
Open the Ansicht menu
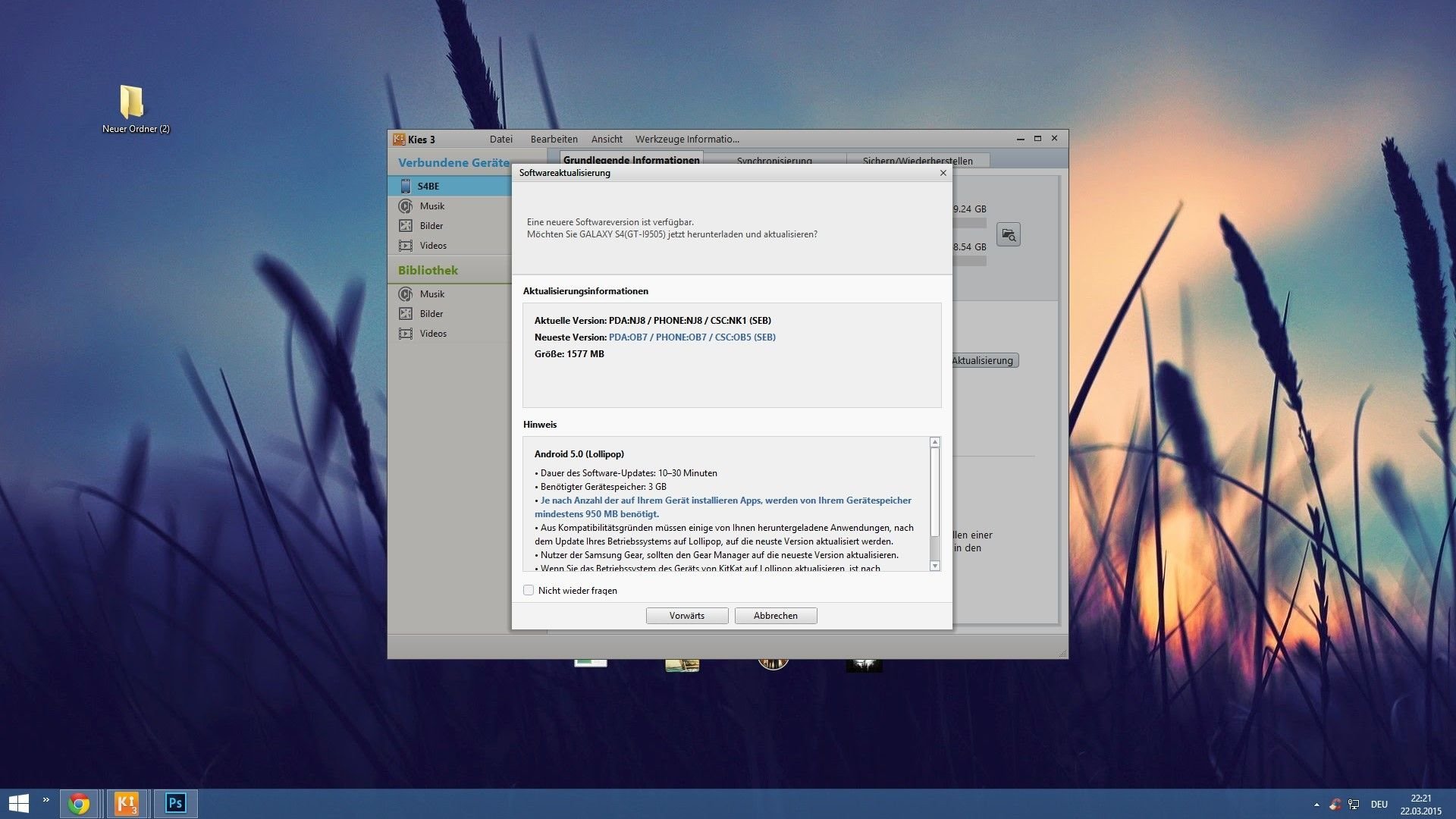point(607,139)
